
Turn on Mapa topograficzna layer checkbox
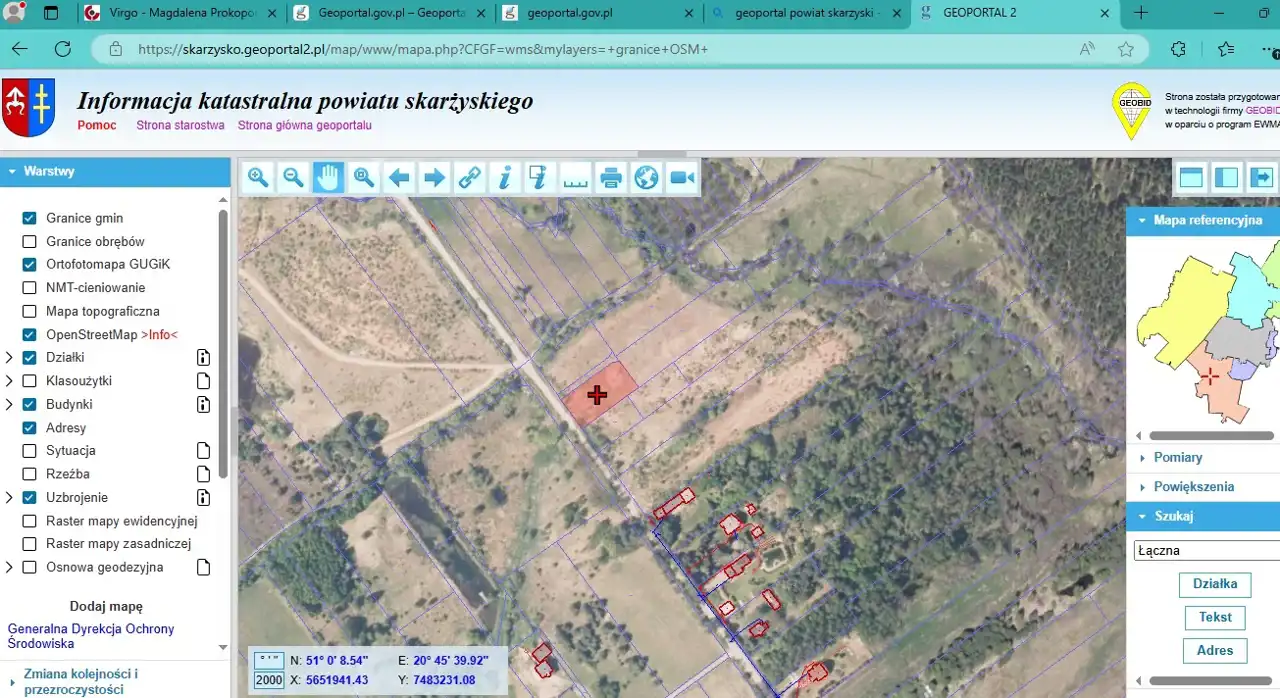29,311
